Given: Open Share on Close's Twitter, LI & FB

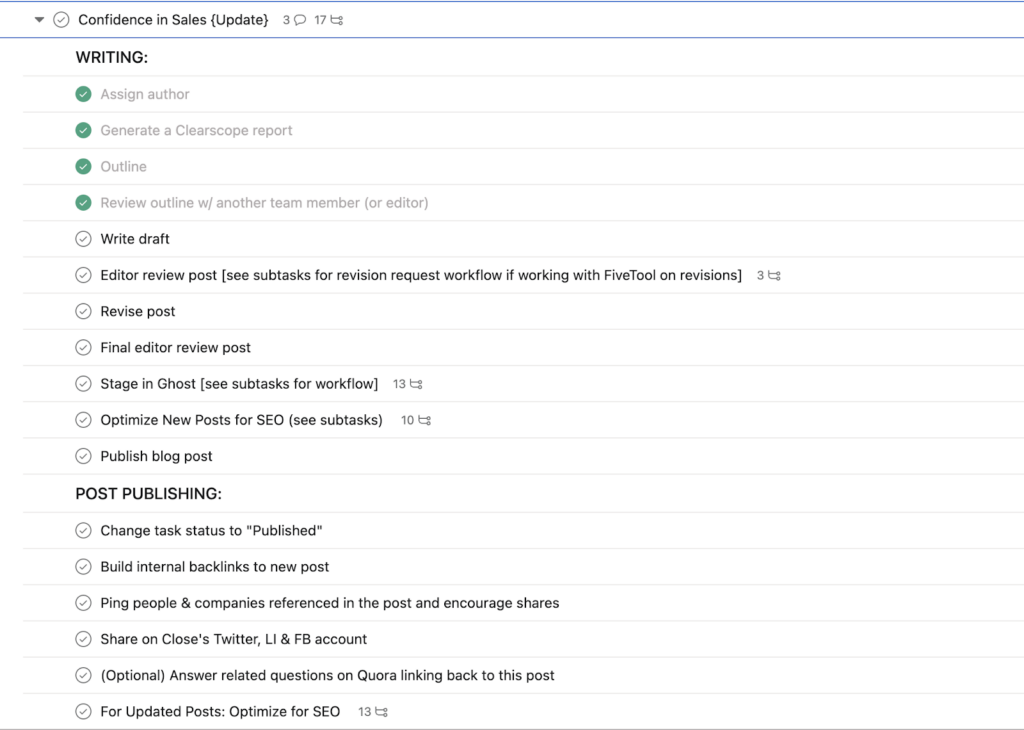Looking at the screenshot, I should (234, 639).
